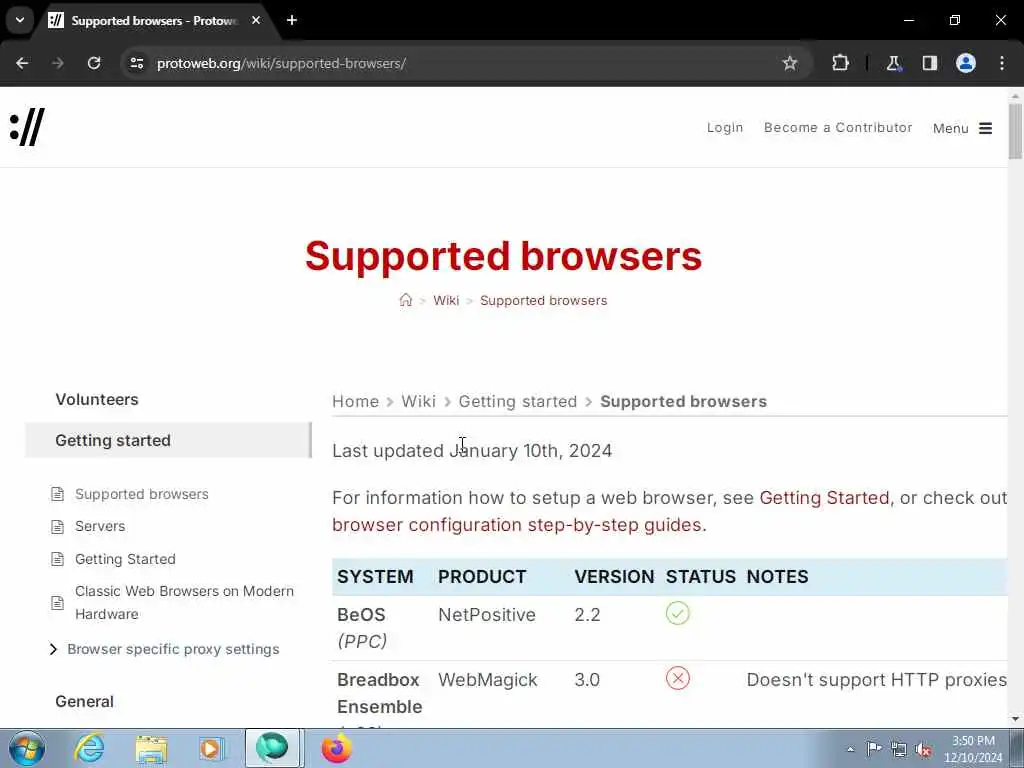
Task: Open Classic Web Browsers on Modern Hardware
Action: coord(184,602)
